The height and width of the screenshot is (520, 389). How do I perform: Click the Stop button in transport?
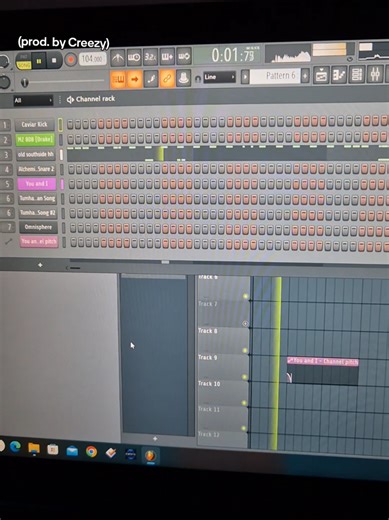point(54,61)
